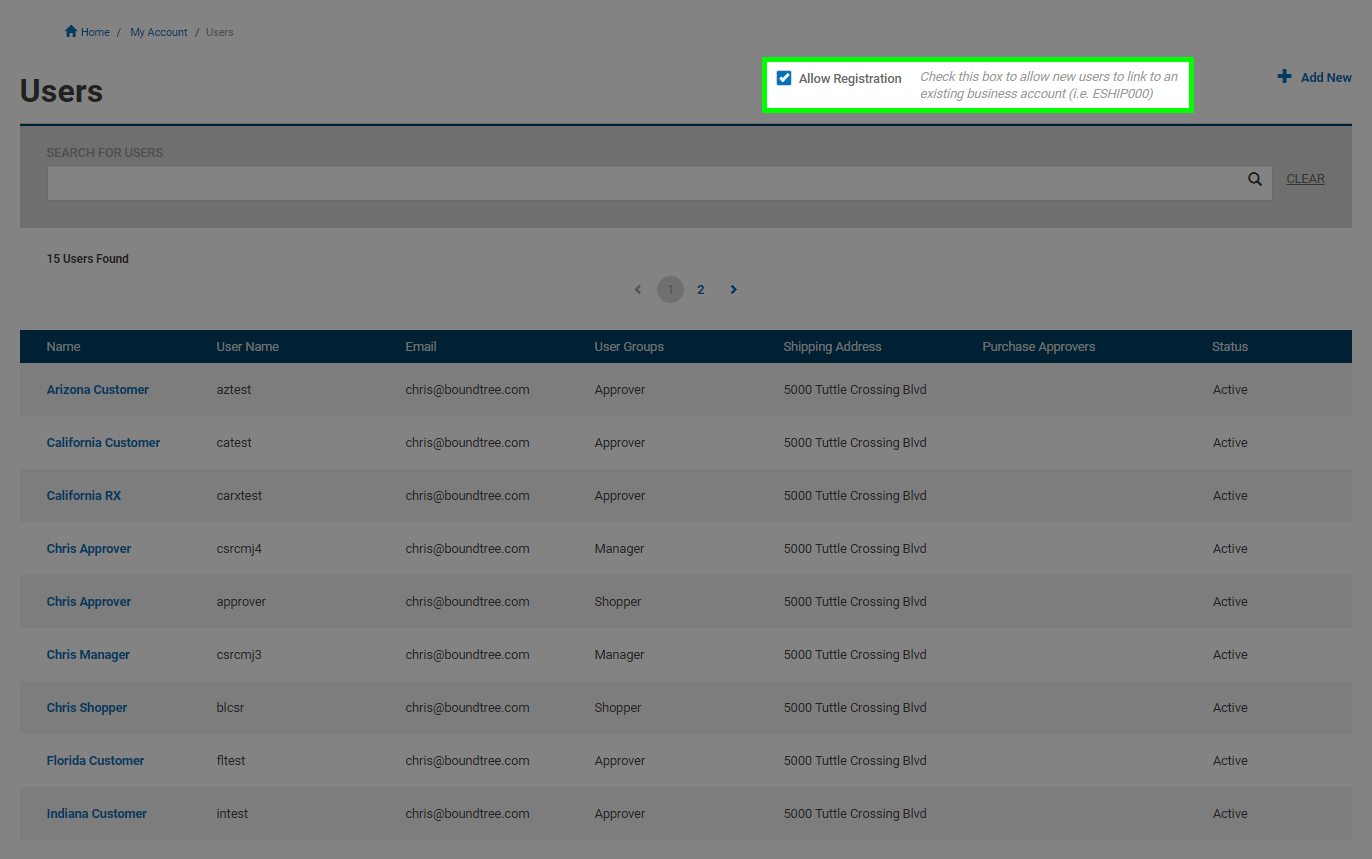The image size is (1372, 859).
Task: Click shipping address in Florida Customer row
Action: [x=855, y=761]
